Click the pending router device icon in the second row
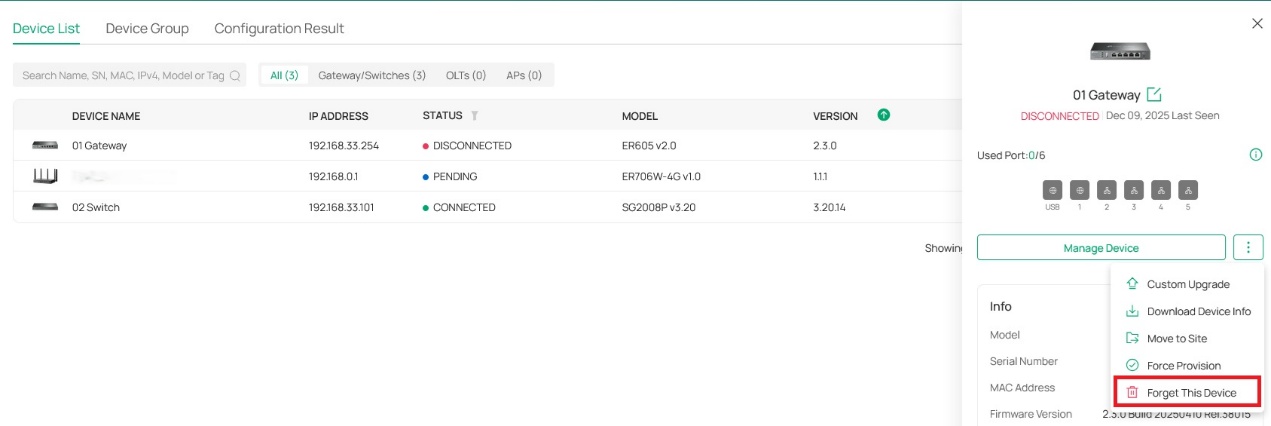 click(45, 176)
